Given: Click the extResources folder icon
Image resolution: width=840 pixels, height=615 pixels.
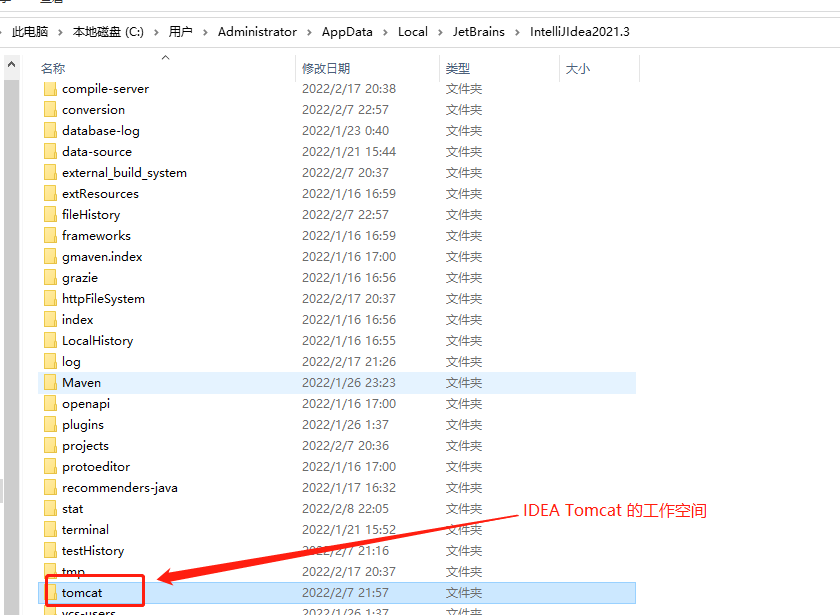Looking at the screenshot, I should (50, 193).
